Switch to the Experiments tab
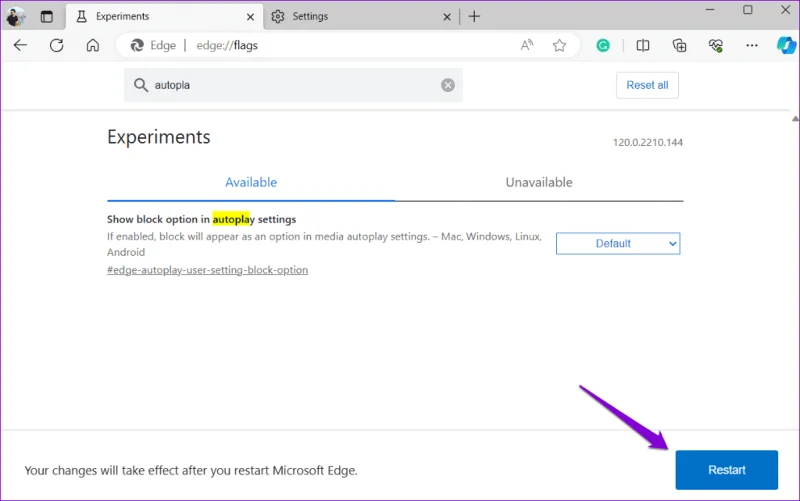Viewport: 800px width, 501px height. coord(164,16)
